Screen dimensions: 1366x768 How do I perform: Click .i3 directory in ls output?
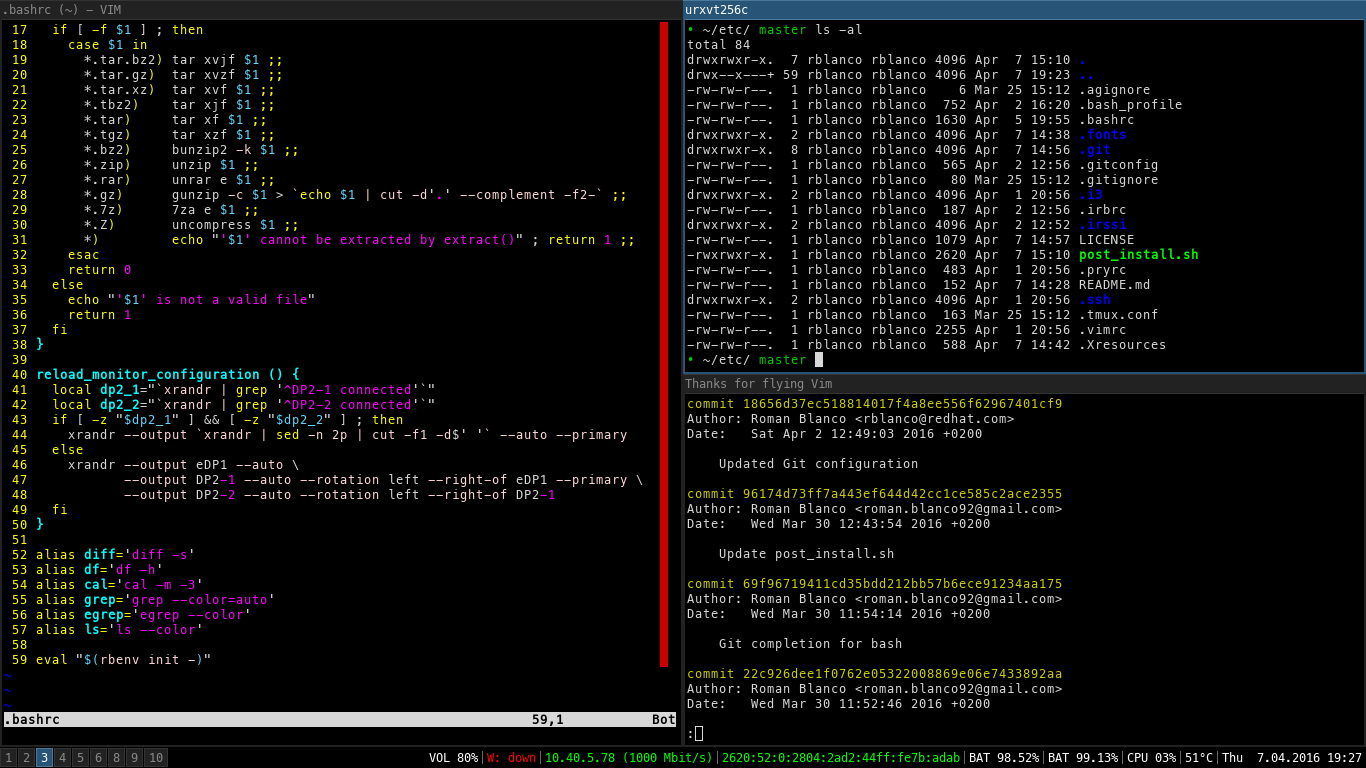coord(1091,195)
